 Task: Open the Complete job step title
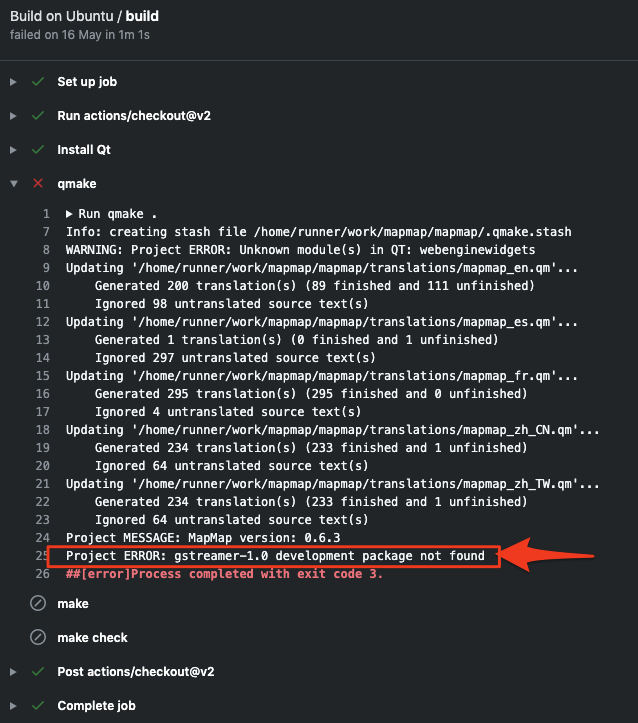pyautogui.click(x=96, y=706)
